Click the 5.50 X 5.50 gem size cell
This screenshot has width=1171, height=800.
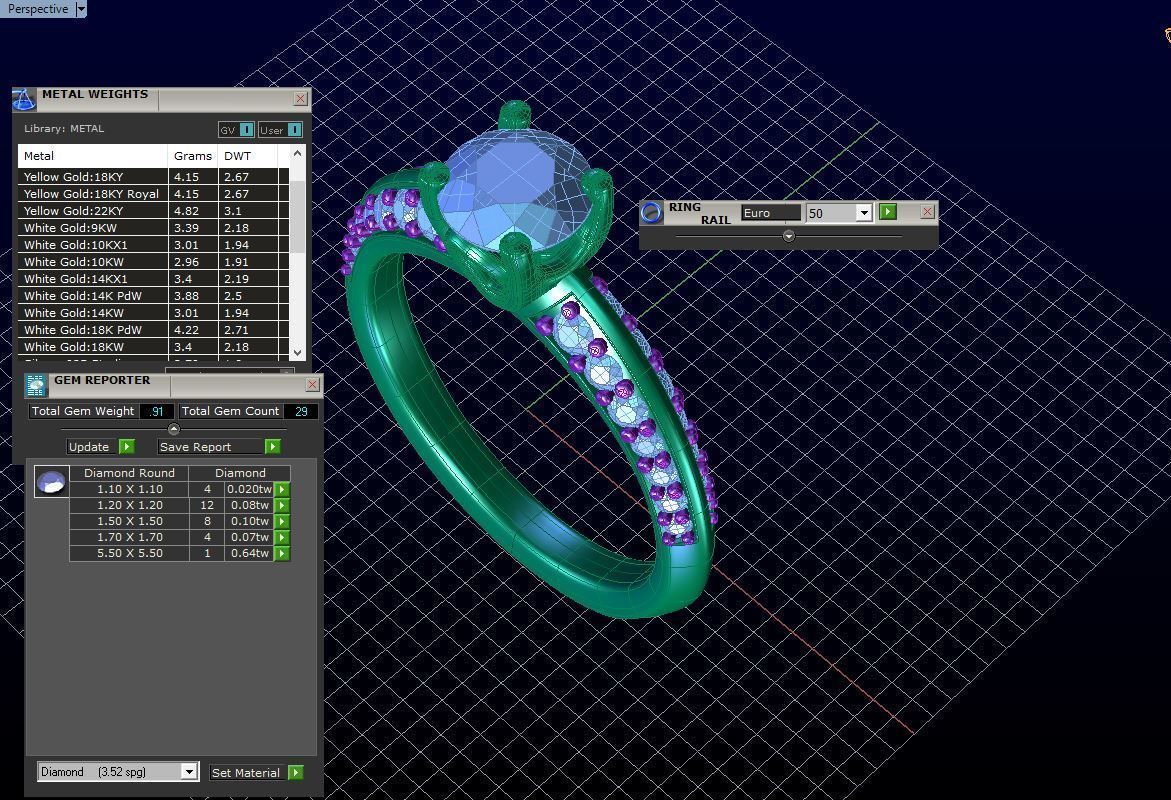(x=130, y=554)
